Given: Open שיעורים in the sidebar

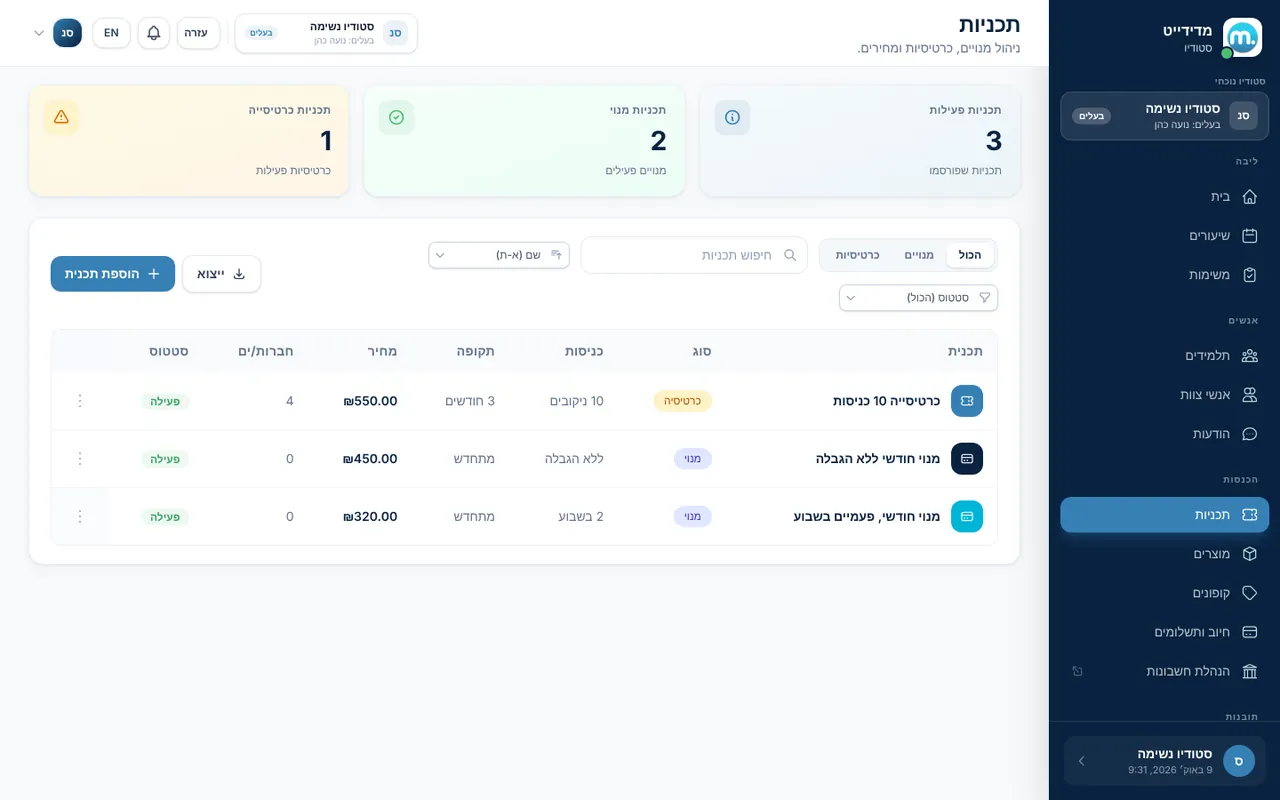Looking at the screenshot, I should click(x=1164, y=236).
